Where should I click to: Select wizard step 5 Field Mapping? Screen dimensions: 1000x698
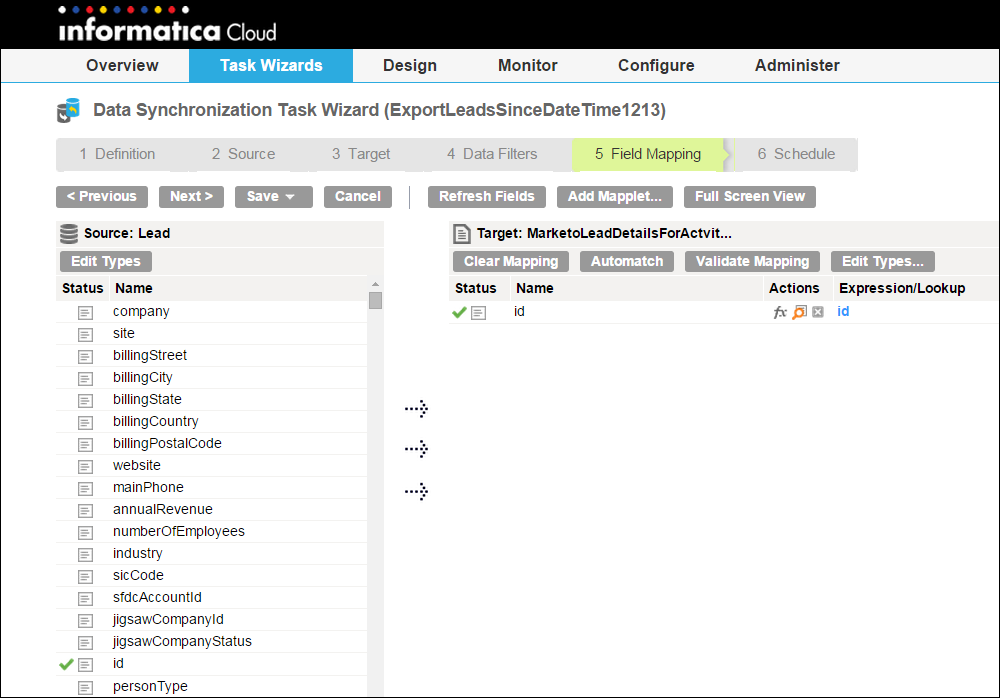[x=648, y=154]
